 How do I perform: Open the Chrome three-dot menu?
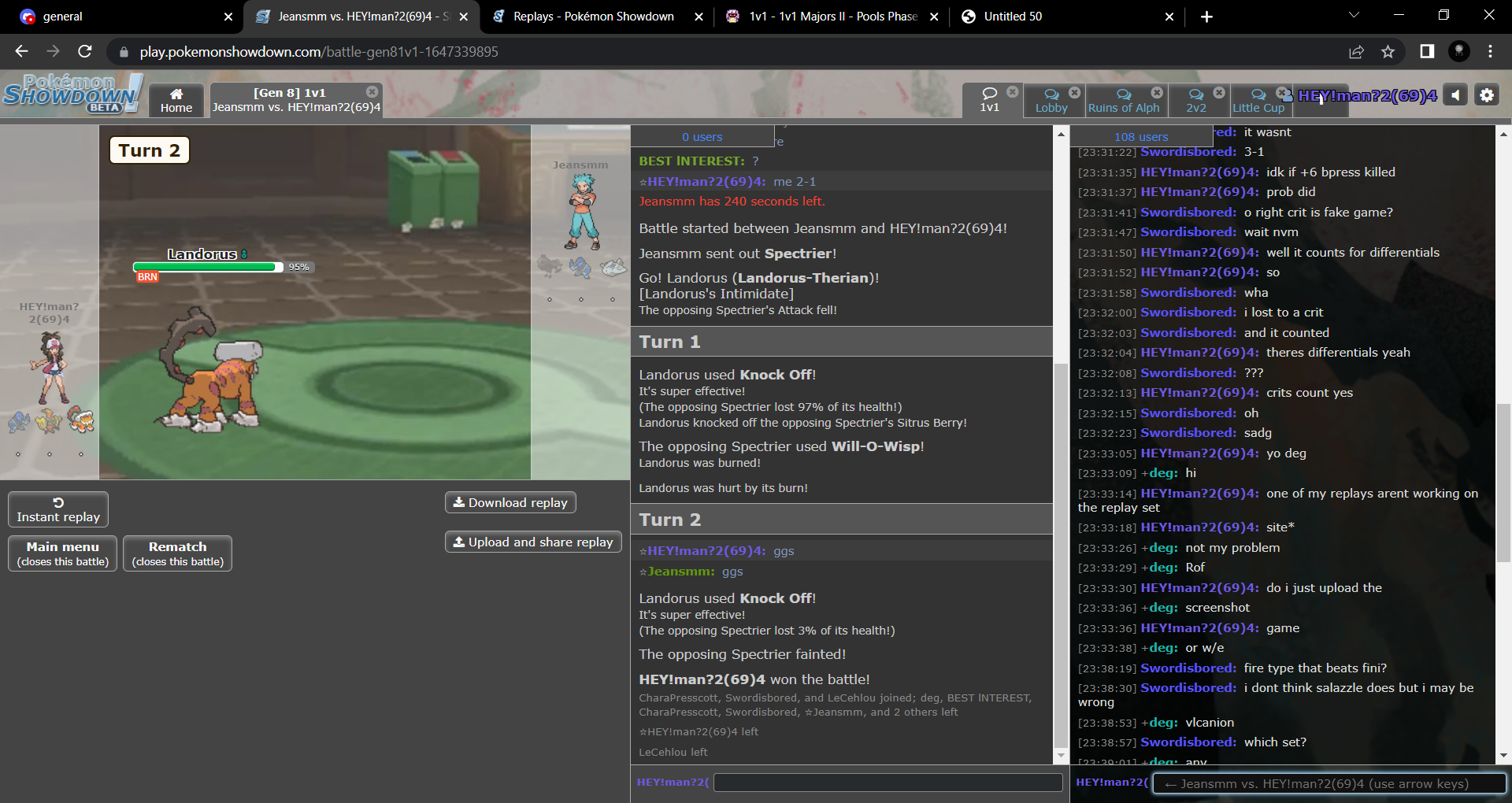click(x=1490, y=51)
